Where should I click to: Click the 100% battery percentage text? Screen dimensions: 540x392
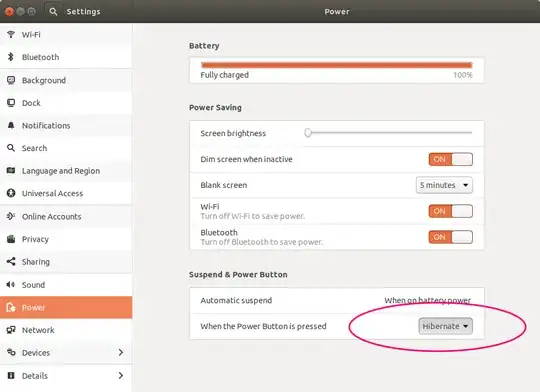point(463,75)
